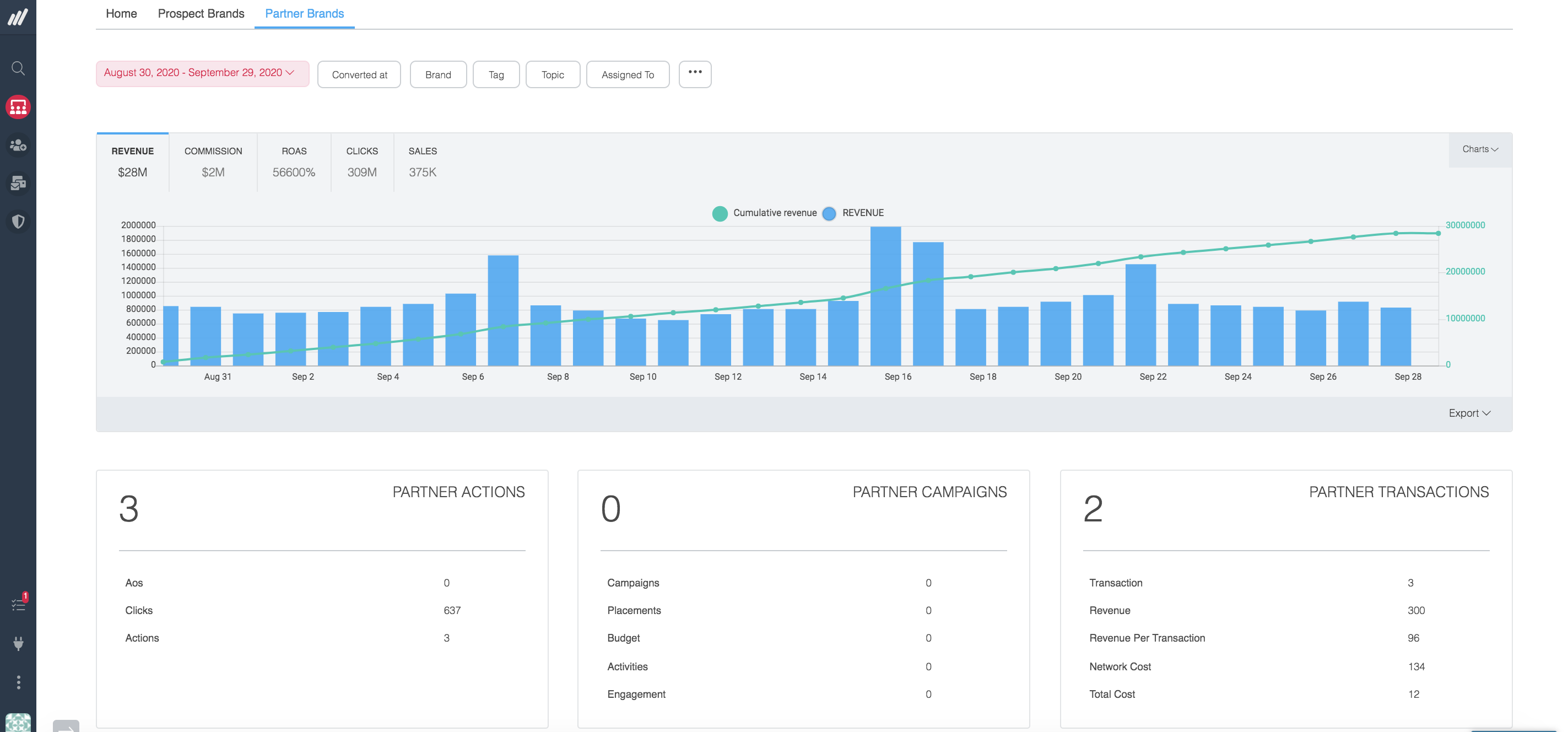The width and height of the screenshot is (1568, 732).
Task: Select the COMMISSION metric tab
Action: click(213, 162)
